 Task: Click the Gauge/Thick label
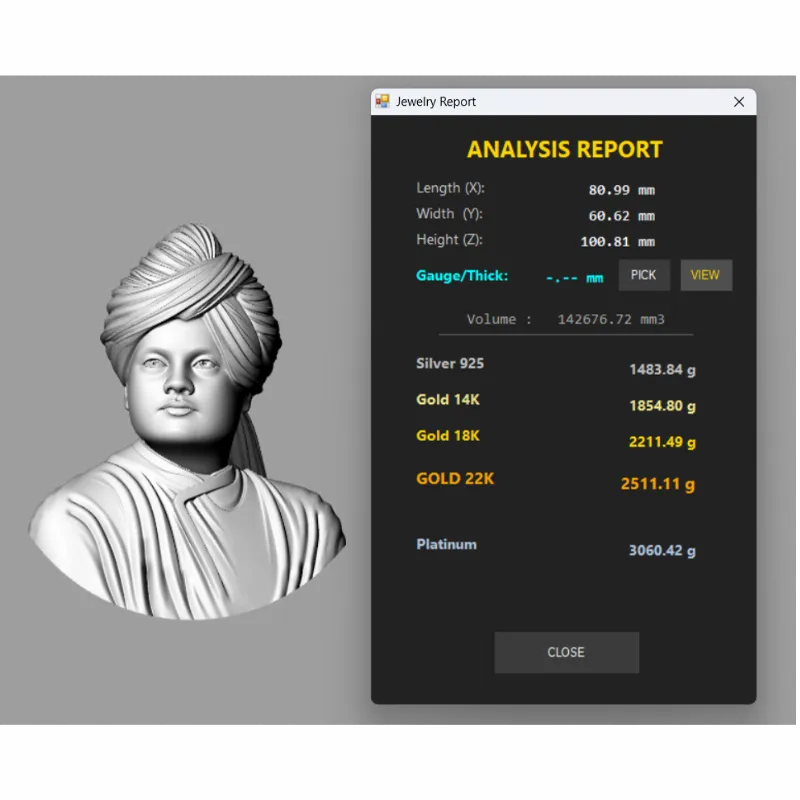click(462, 276)
